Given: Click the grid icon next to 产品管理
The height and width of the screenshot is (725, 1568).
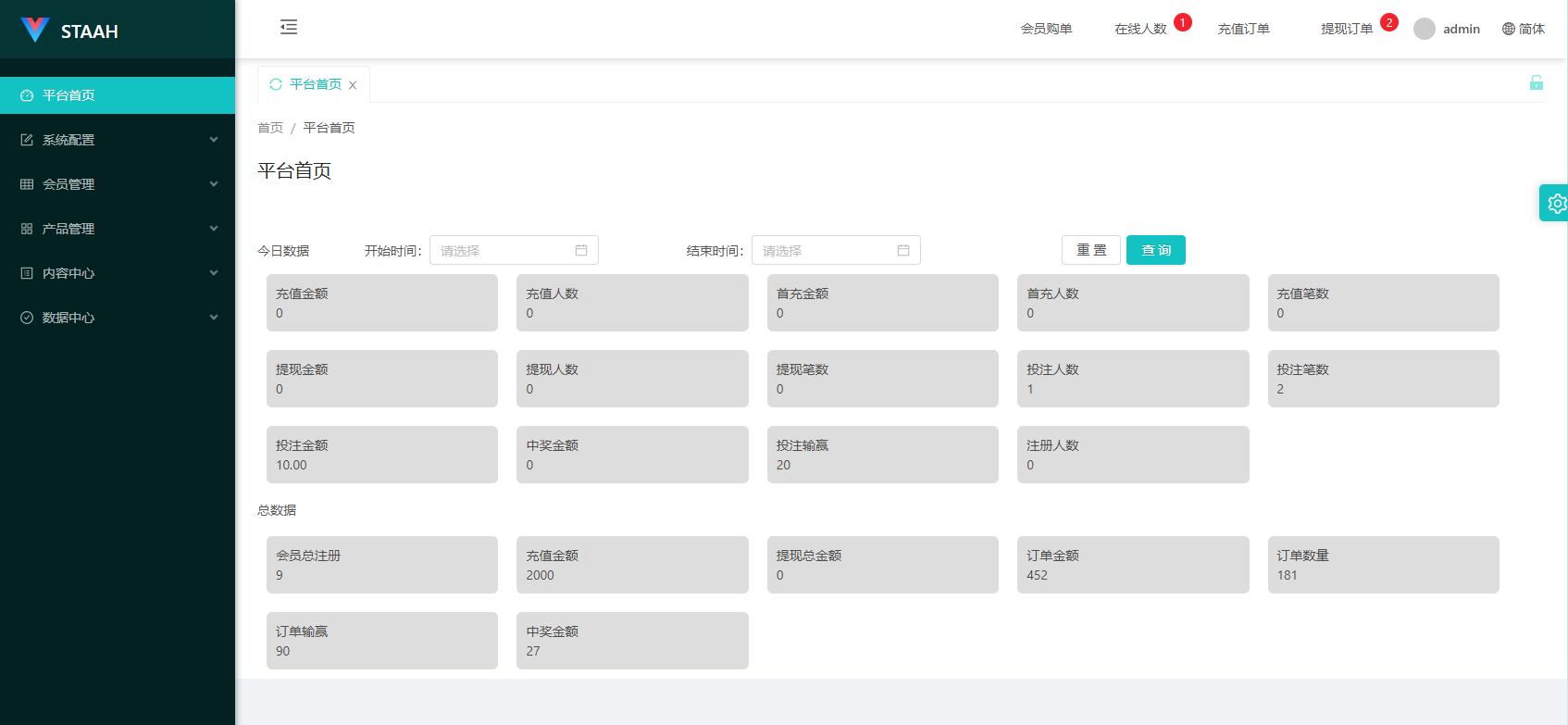Looking at the screenshot, I should click(27, 229).
